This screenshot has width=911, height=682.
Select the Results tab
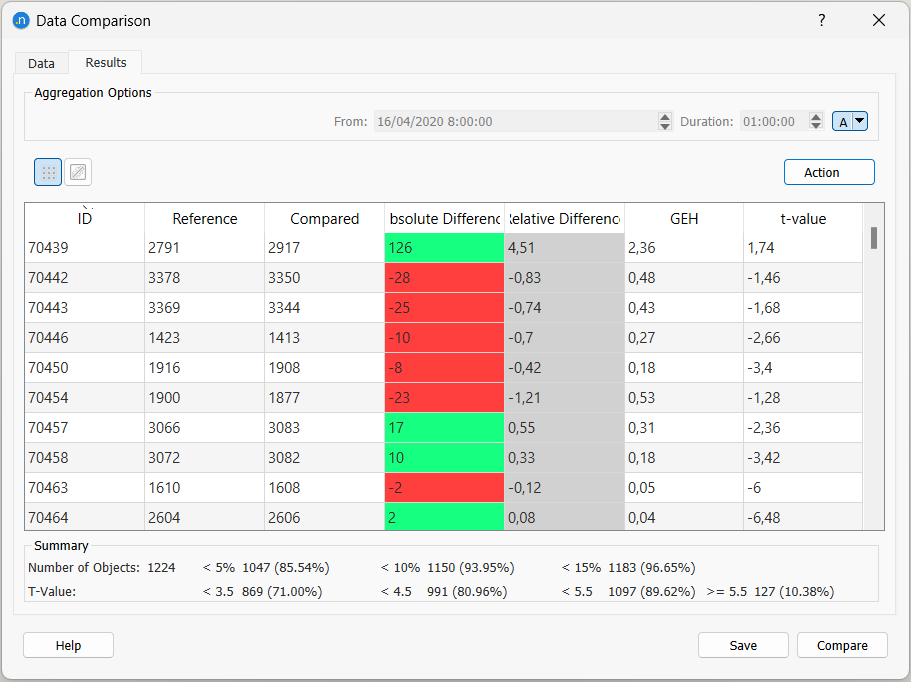click(x=105, y=62)
